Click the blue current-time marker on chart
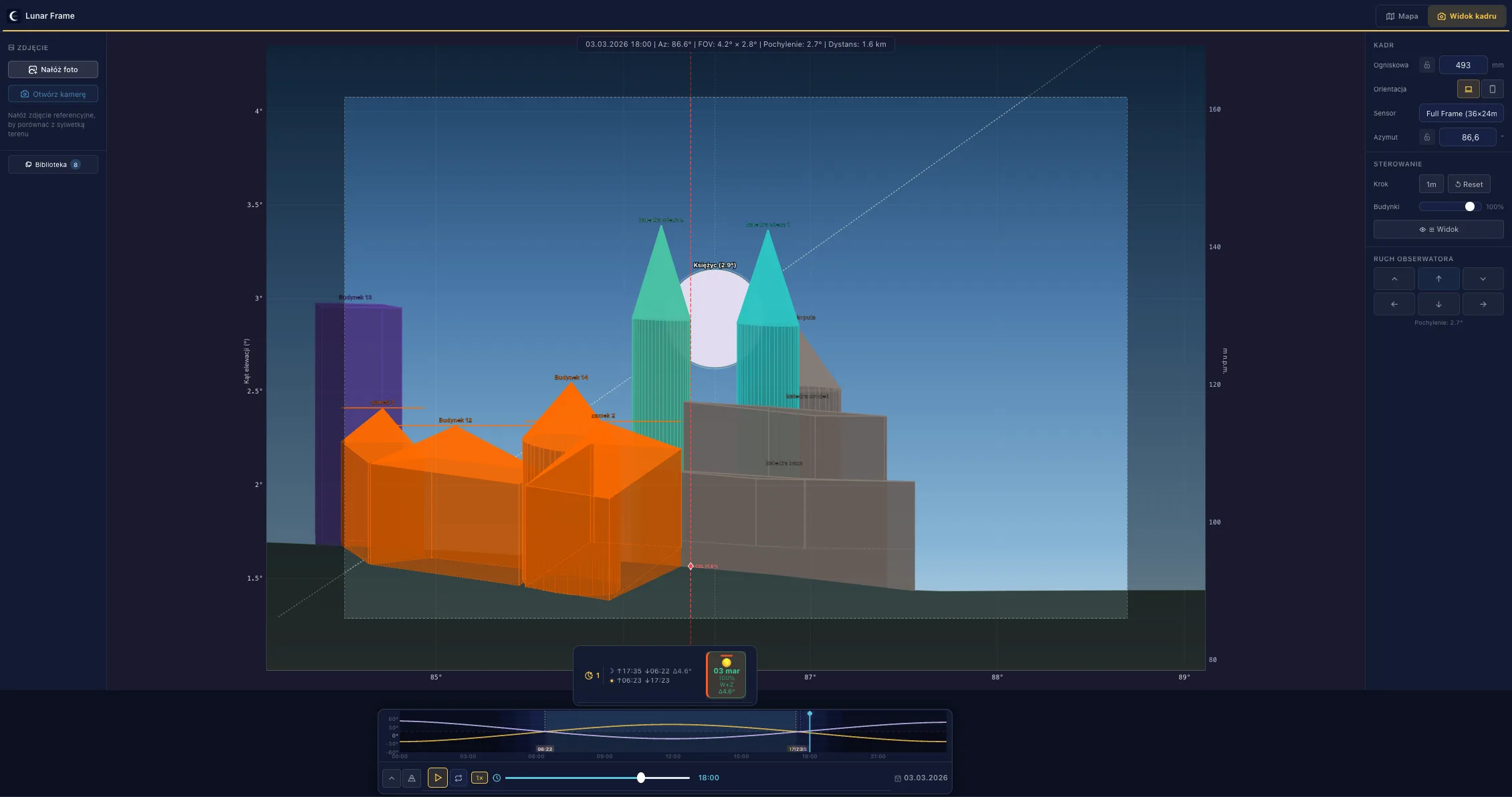The image size is (1512, 797). [809, 714]
